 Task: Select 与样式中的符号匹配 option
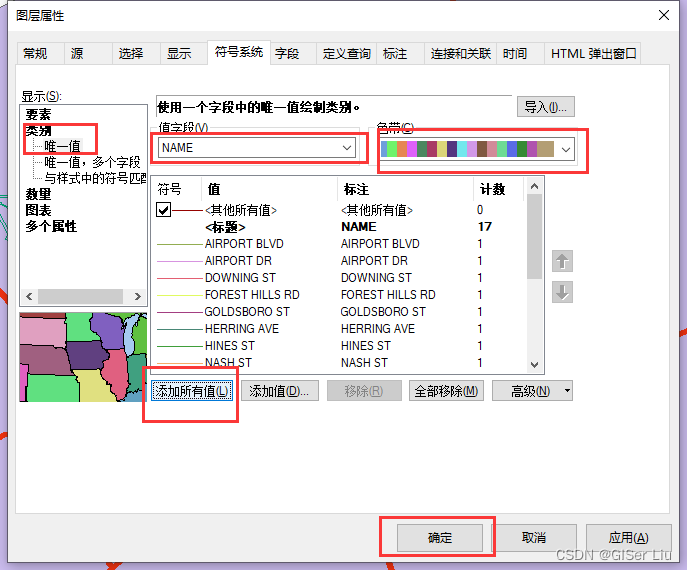tap(95, 178)
